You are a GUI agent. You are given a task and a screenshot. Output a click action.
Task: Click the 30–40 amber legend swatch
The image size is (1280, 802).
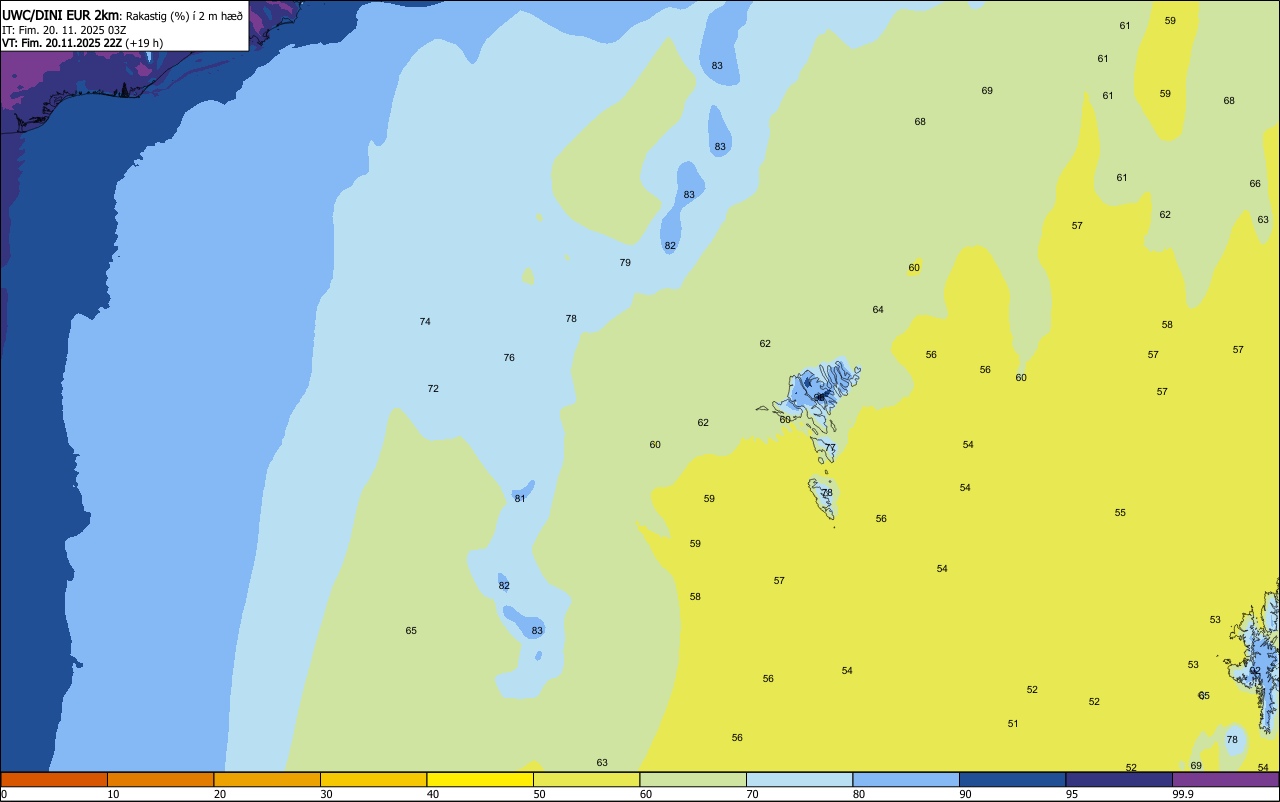tap(373, 779)
